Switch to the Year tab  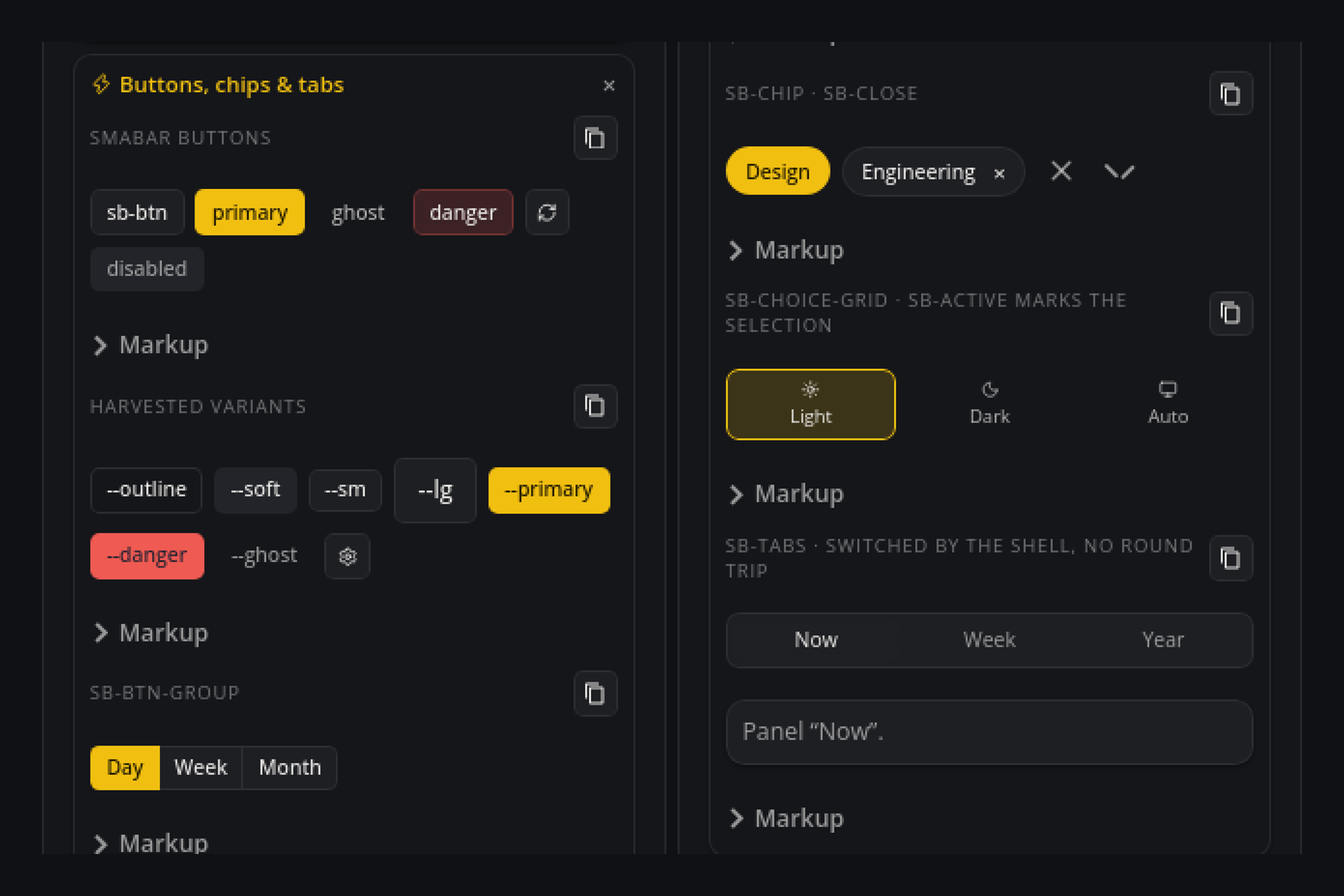point(1163,640)
